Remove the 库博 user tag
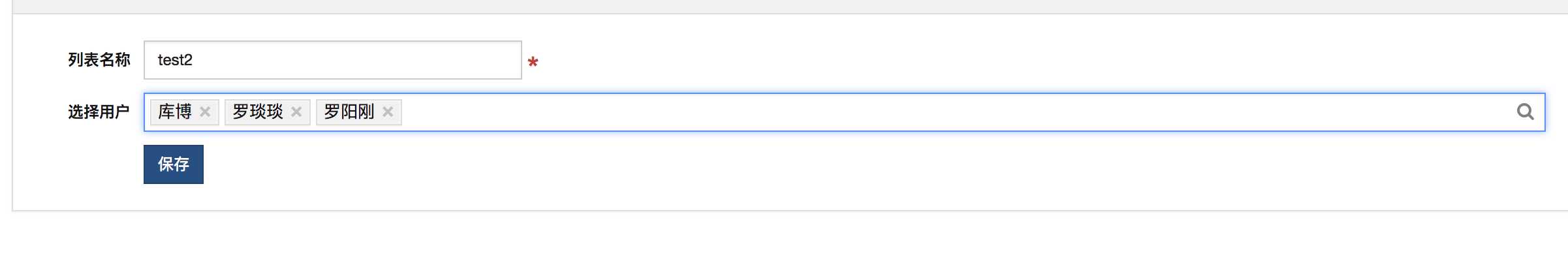 pos(205,112)
